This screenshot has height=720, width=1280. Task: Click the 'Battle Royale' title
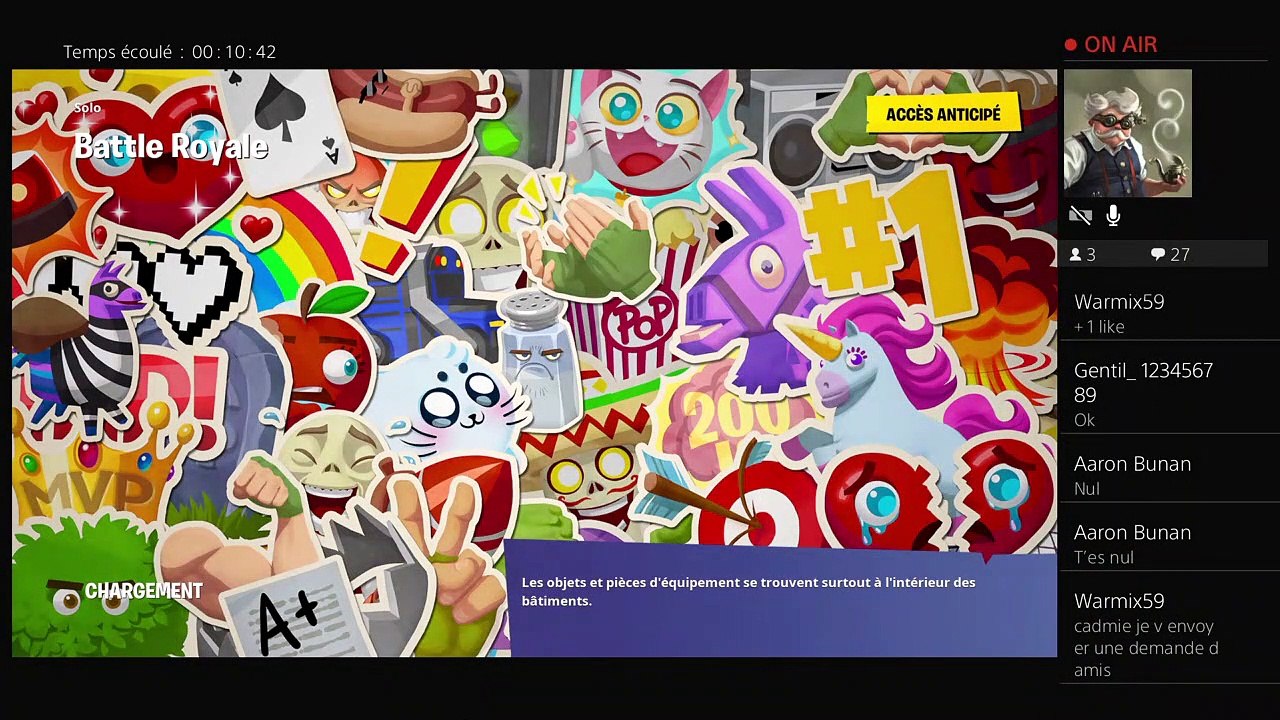pos(171,147)
